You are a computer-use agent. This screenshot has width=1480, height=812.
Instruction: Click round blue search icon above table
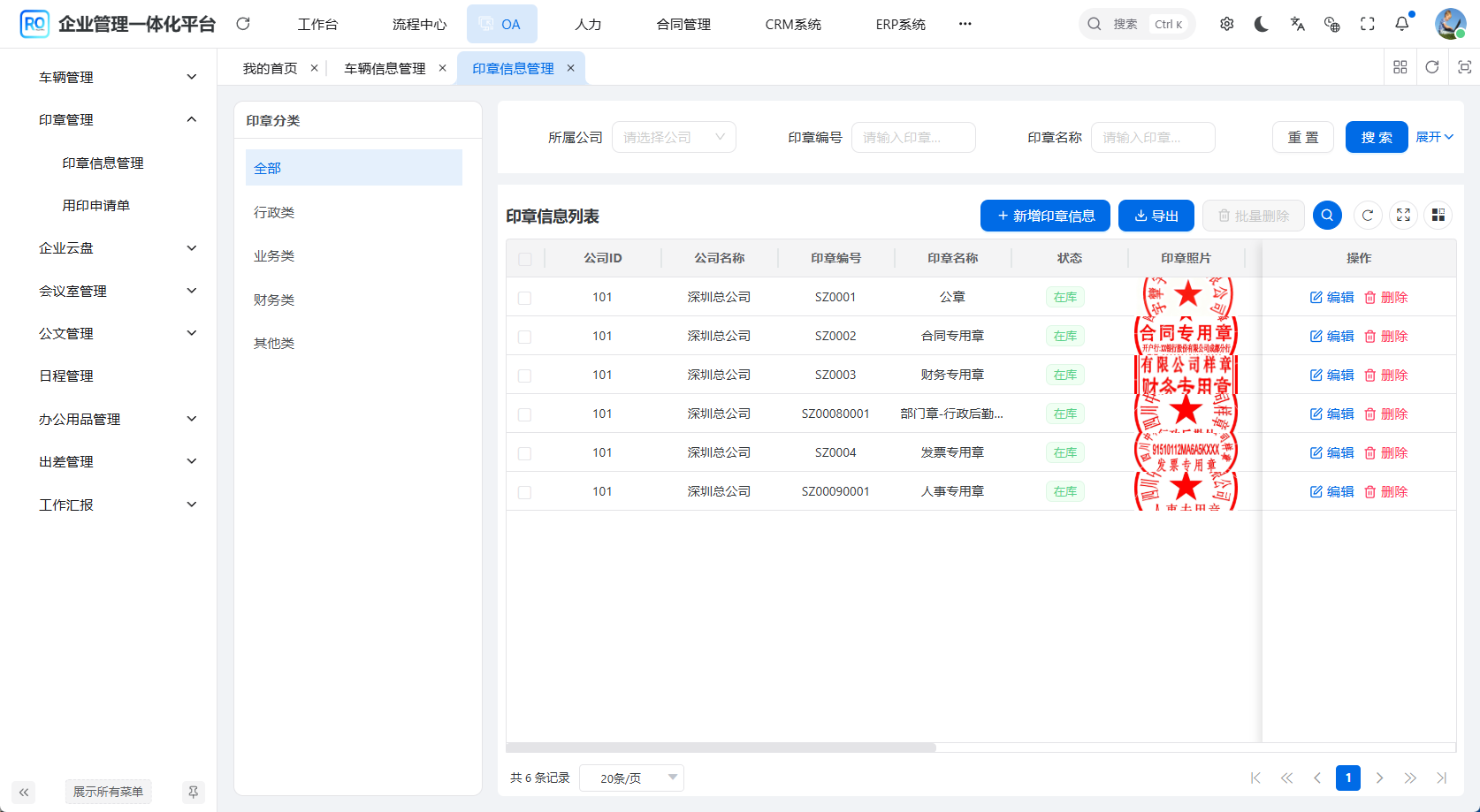click(x=1327, y=216)
